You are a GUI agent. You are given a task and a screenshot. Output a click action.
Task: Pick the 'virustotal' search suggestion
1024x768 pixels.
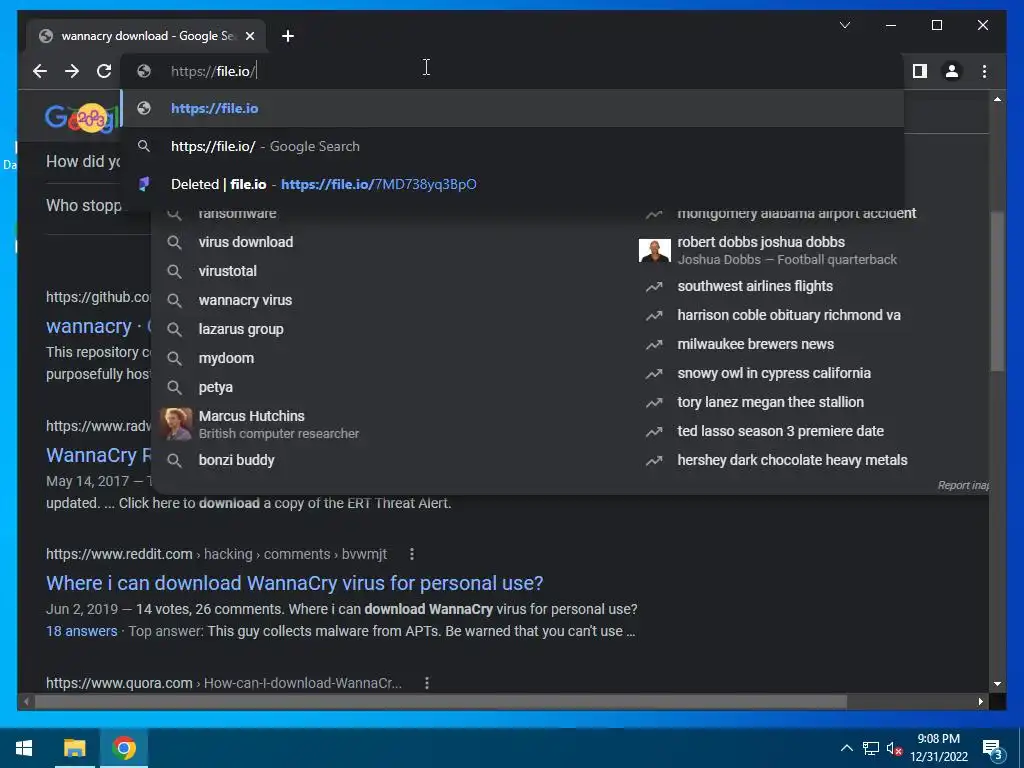[227, 271]
